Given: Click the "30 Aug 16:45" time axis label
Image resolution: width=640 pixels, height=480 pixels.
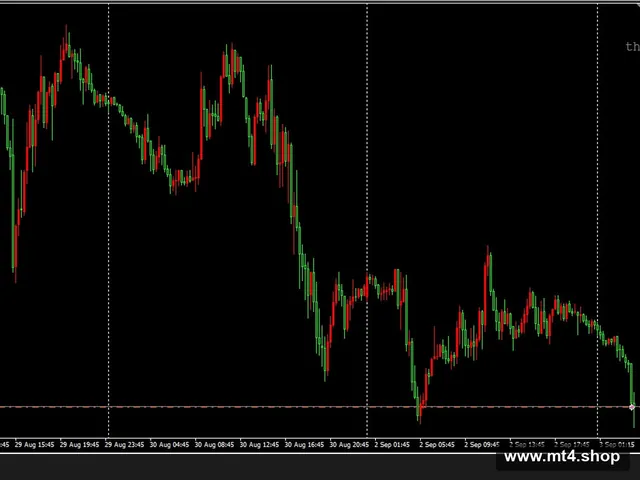Looking at the screenshot, I should click(x=304, y=444).
